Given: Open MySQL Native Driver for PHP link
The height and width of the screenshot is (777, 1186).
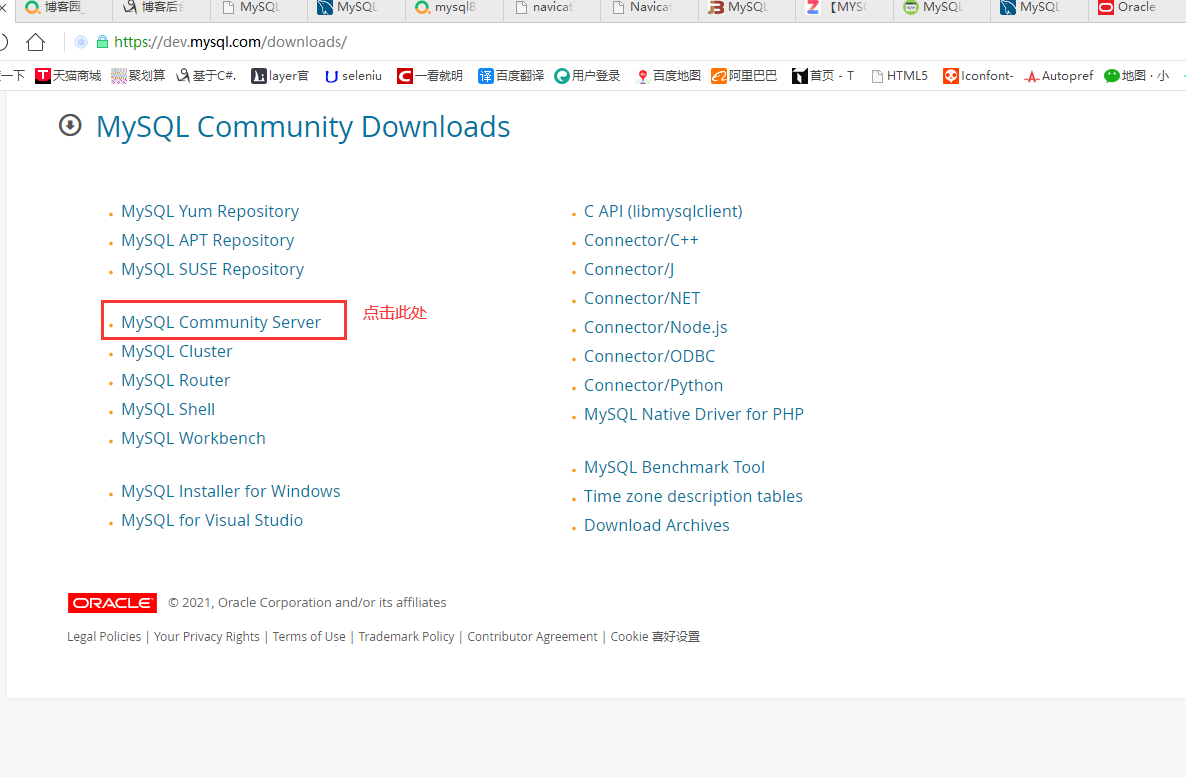Looking at the screenshot, I should click(694, 415).
